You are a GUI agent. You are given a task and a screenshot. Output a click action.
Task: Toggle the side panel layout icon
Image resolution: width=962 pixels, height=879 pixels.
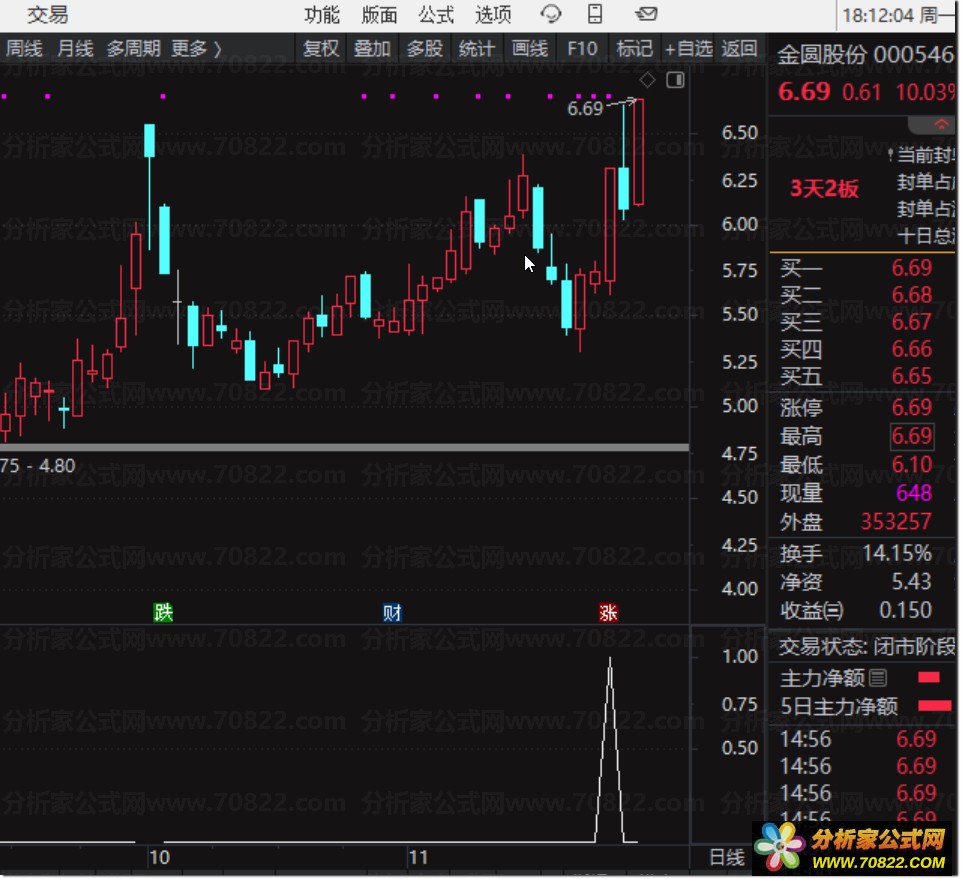point(675,80)
